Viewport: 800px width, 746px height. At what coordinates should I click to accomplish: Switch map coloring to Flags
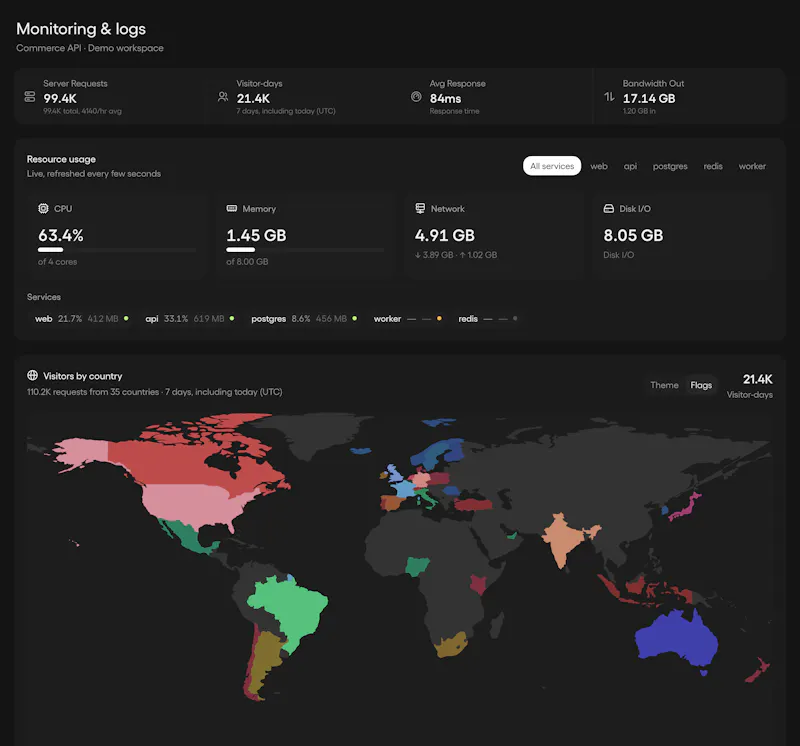[701, 385]
